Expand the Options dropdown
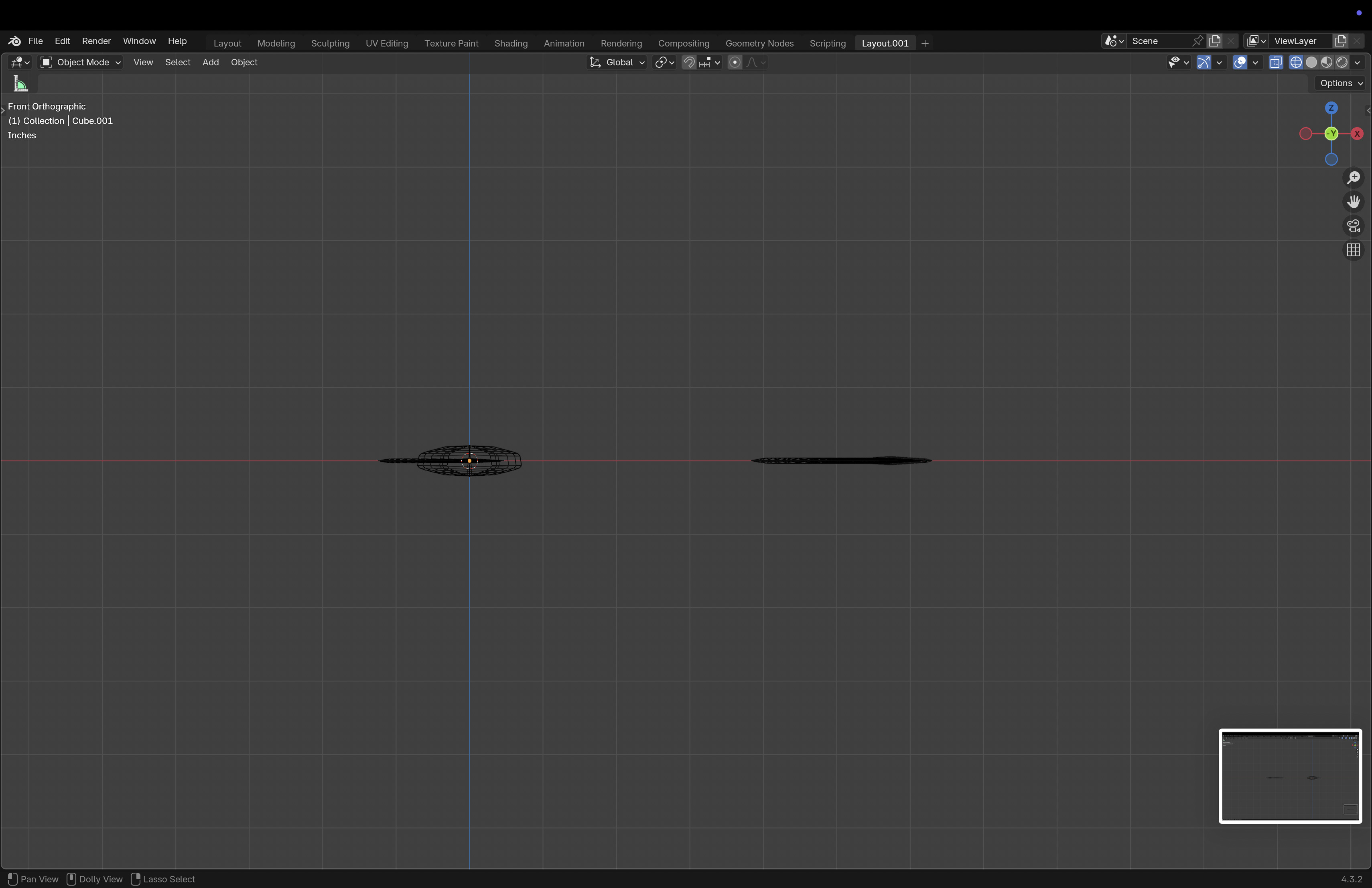This screenshot has height=888, width=1372. [1341, 83]
